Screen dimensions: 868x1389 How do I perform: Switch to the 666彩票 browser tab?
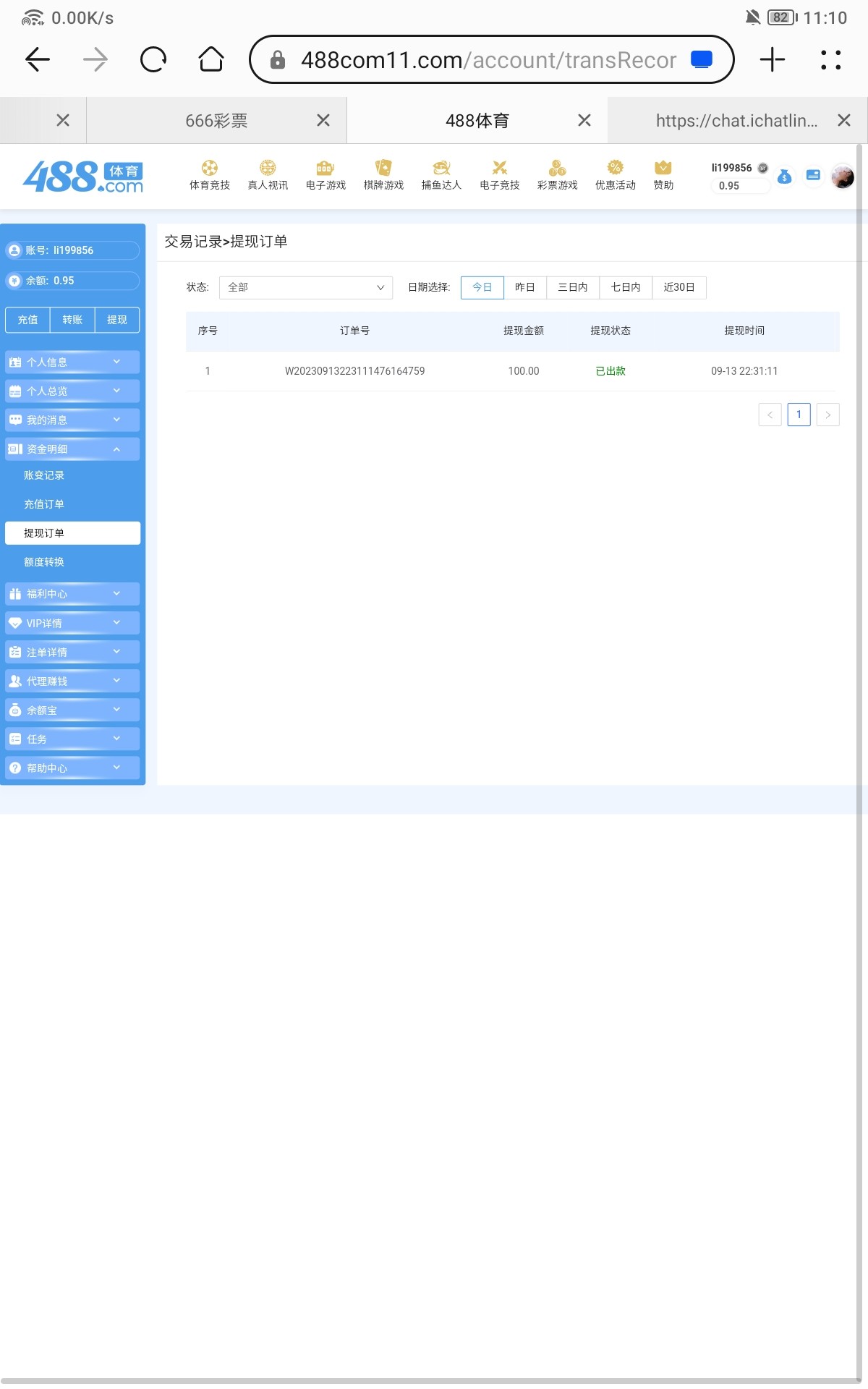coord(216,121)
